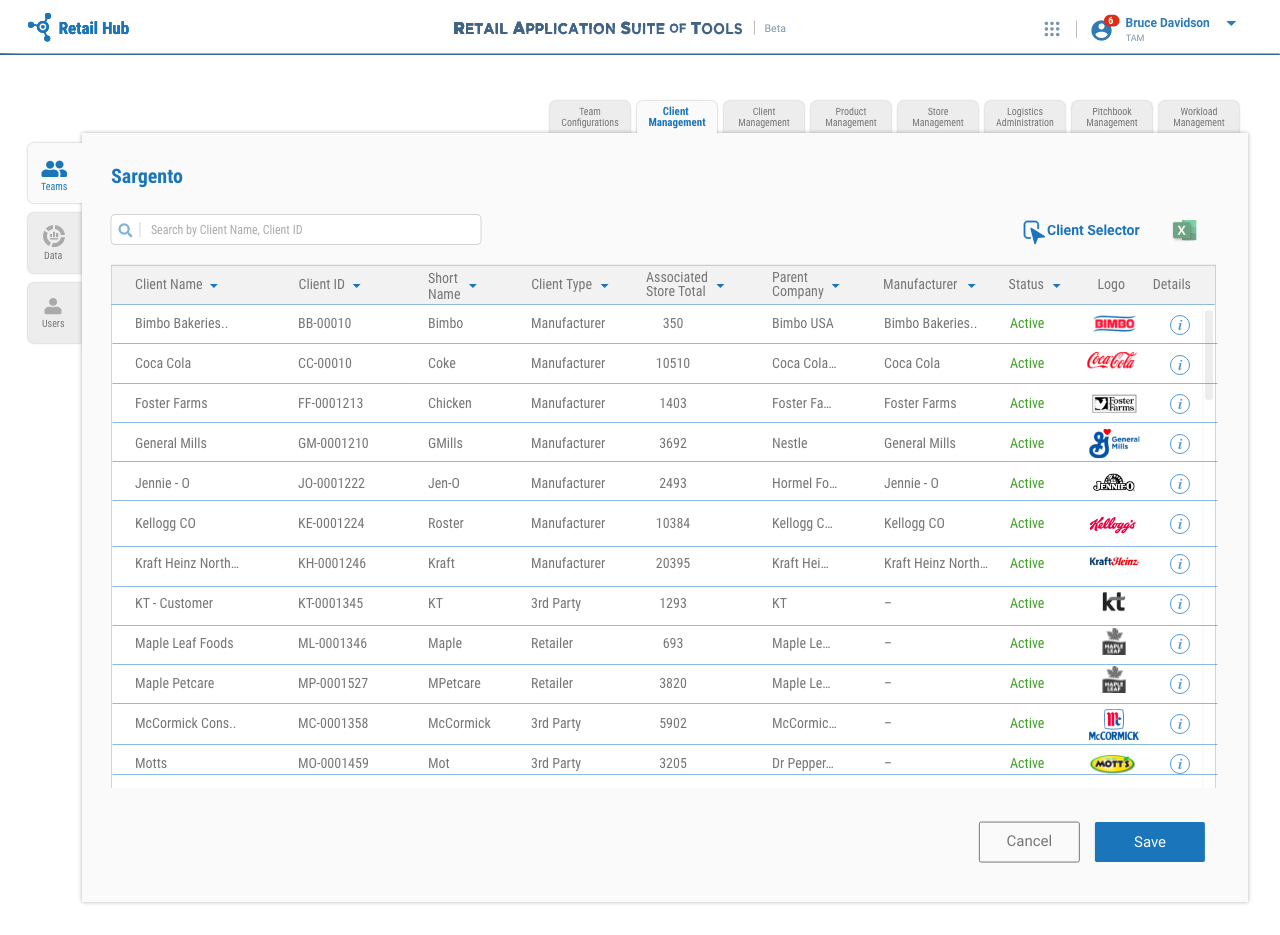Open Bruce Davidson's profile avatar notifications

[x=1102, y=29]
